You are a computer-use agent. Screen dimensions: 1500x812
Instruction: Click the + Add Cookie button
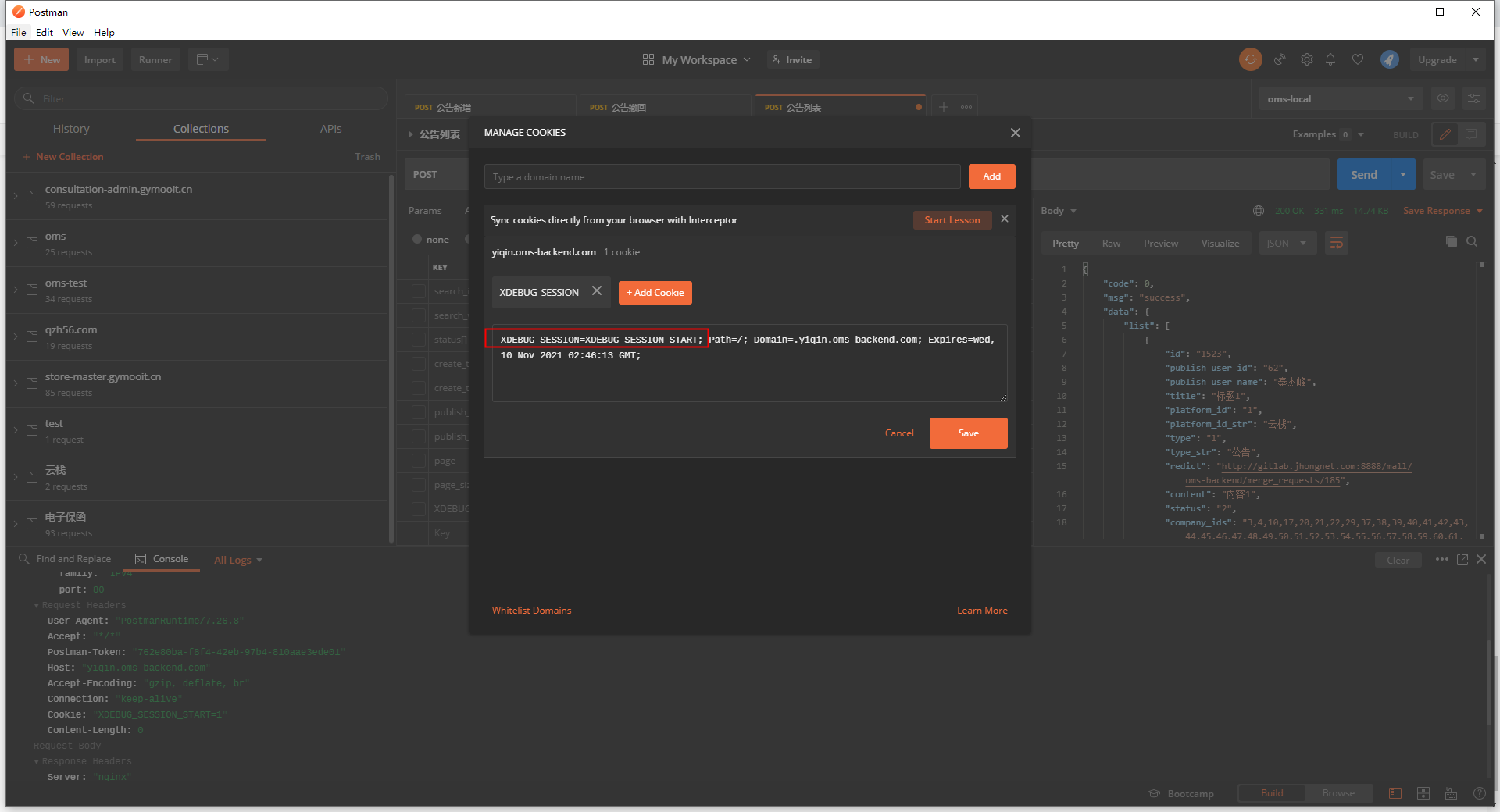(x=655, y=293)
